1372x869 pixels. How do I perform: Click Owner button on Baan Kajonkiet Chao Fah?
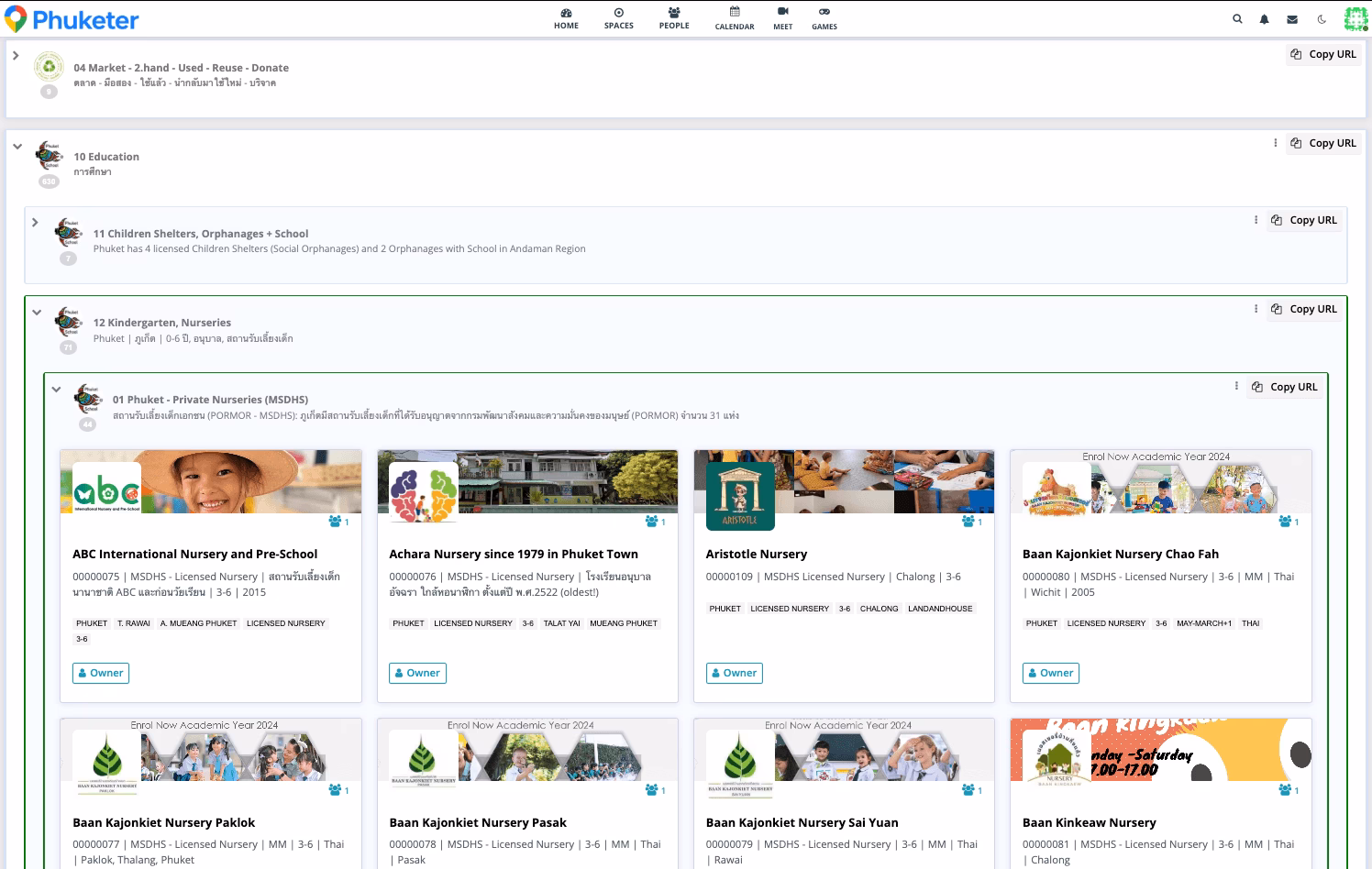(1051, 673)
